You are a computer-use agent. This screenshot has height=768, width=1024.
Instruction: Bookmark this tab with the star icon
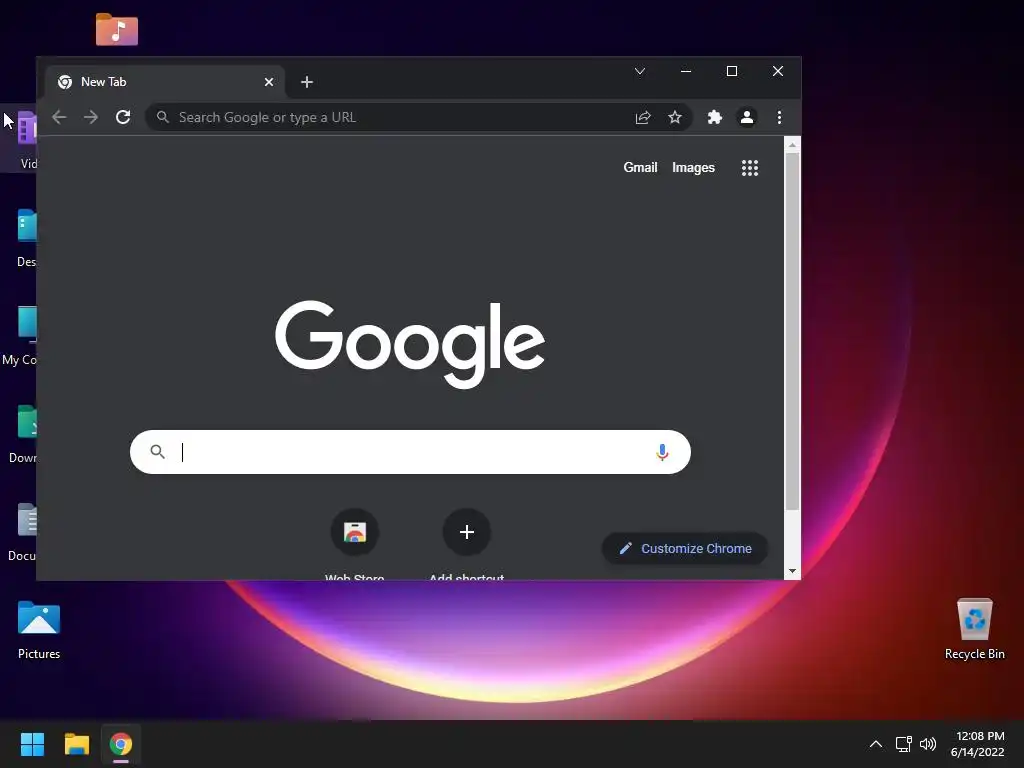(x=675, y=118)
